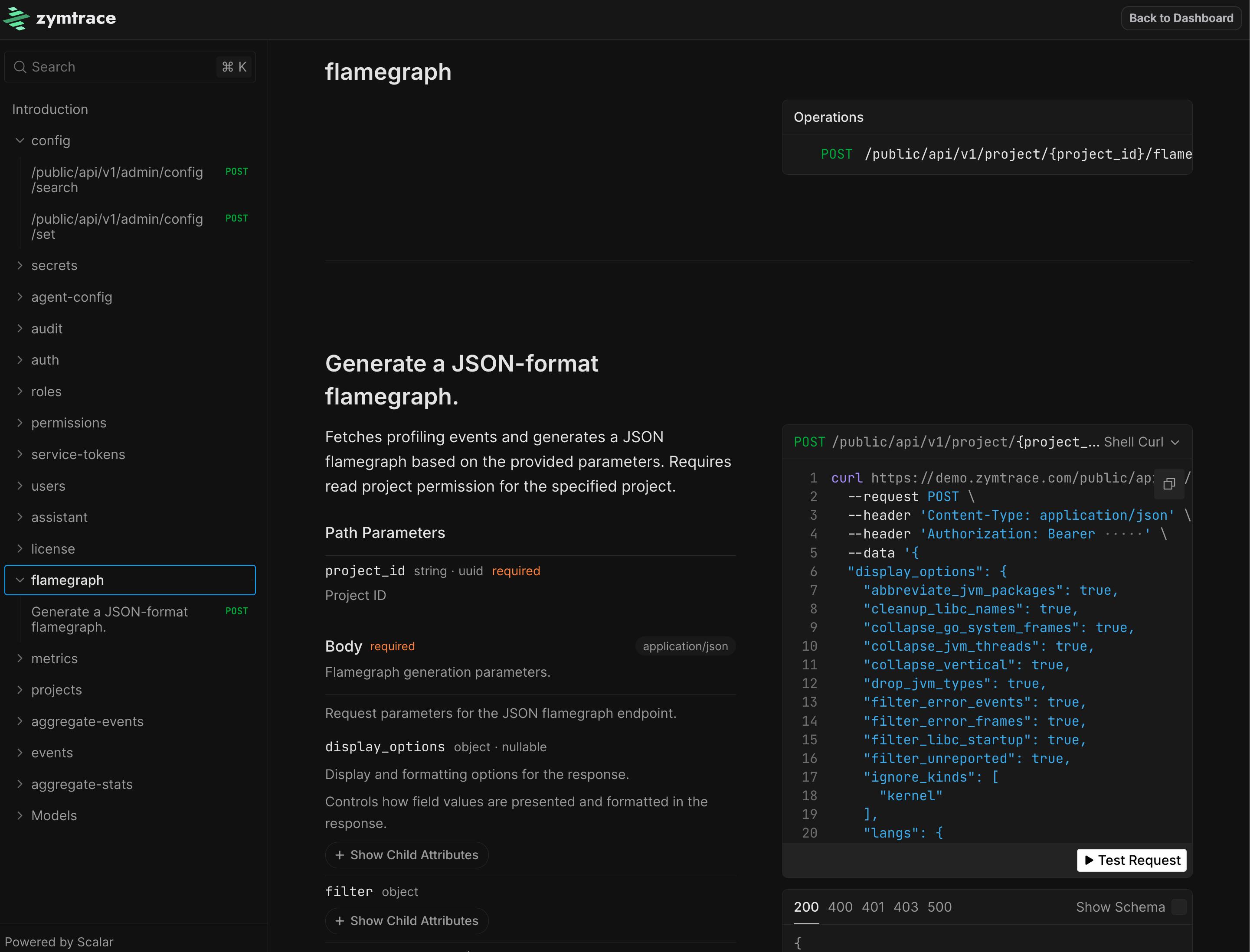The height and width of the screenshot is (952, 1250).
Task: Select the 401 response tab
Action: click(873, 906)
